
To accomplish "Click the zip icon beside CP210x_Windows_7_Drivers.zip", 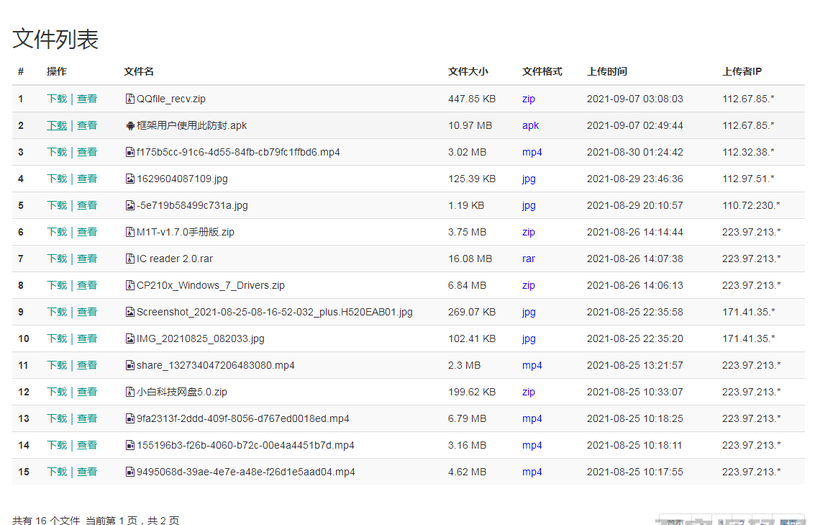I will click(130, 285).
